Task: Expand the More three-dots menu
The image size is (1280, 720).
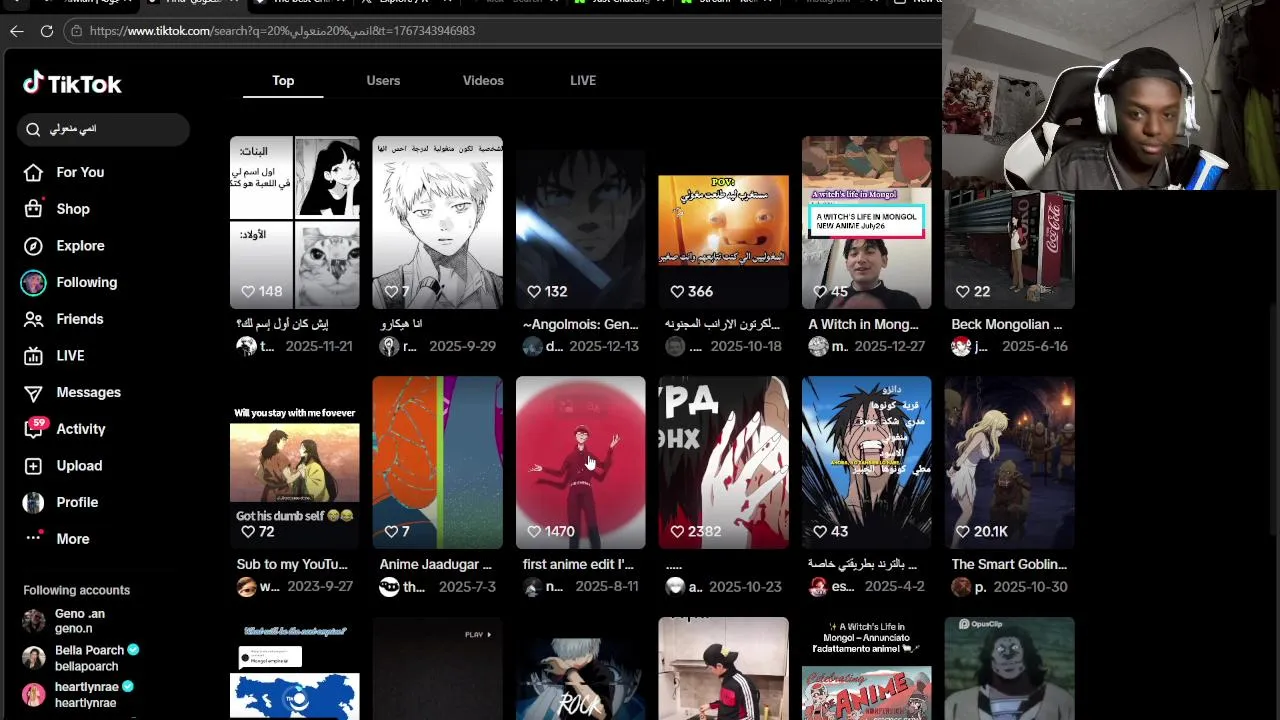Action: coord(33,538)
